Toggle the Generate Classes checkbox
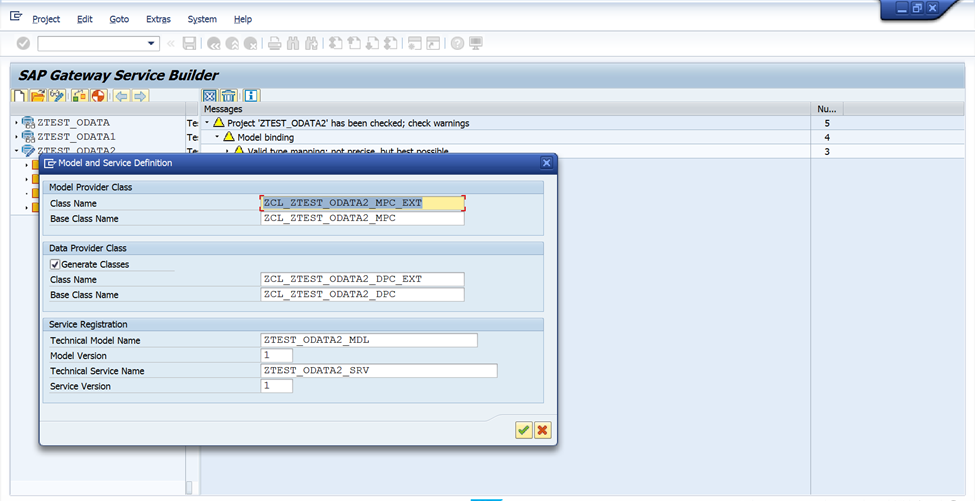This screenshot has width=975, height=501. pyautogui.click(x=55, y=264)
